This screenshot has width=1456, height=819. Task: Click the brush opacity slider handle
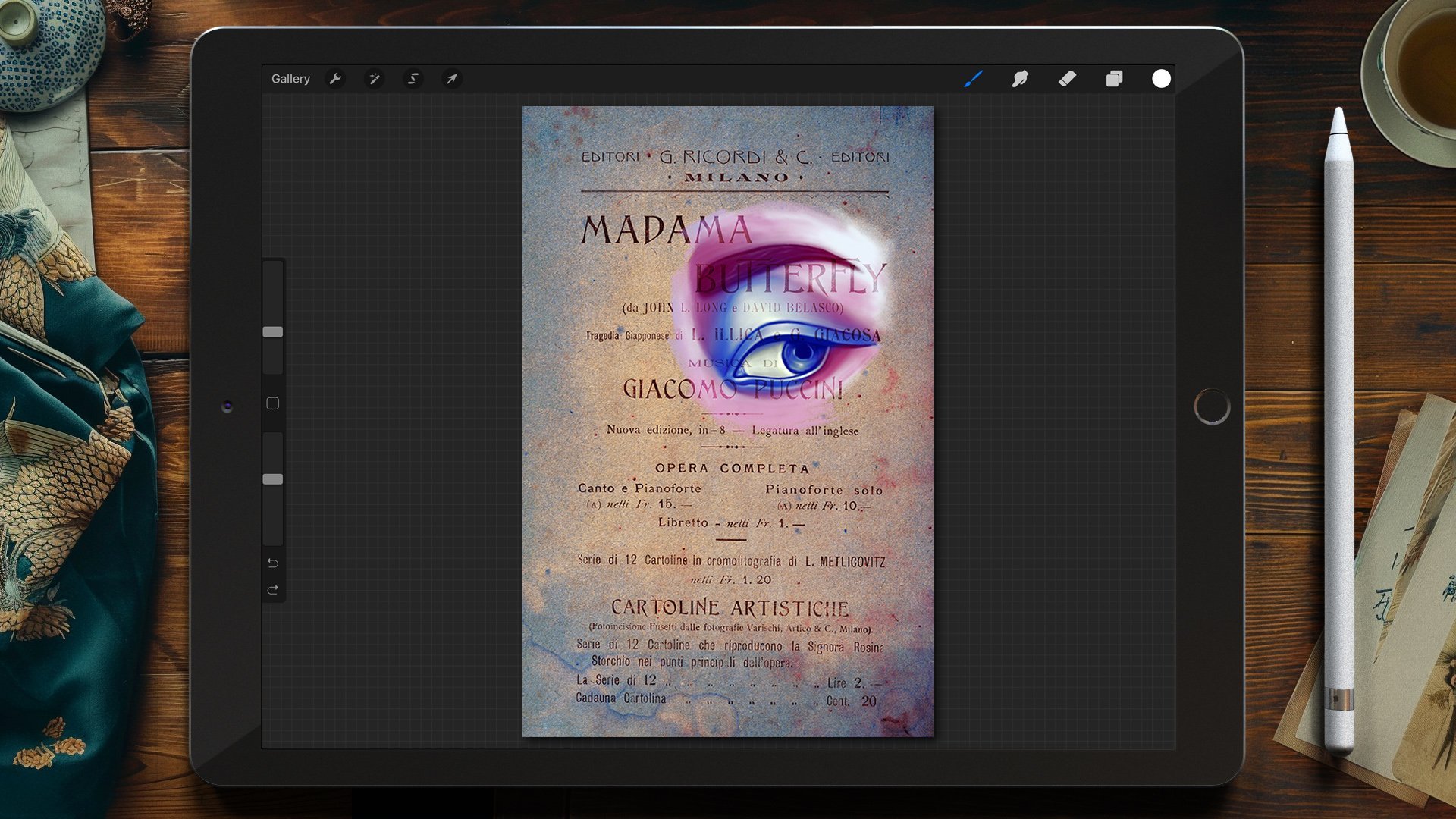coord(273,479)
